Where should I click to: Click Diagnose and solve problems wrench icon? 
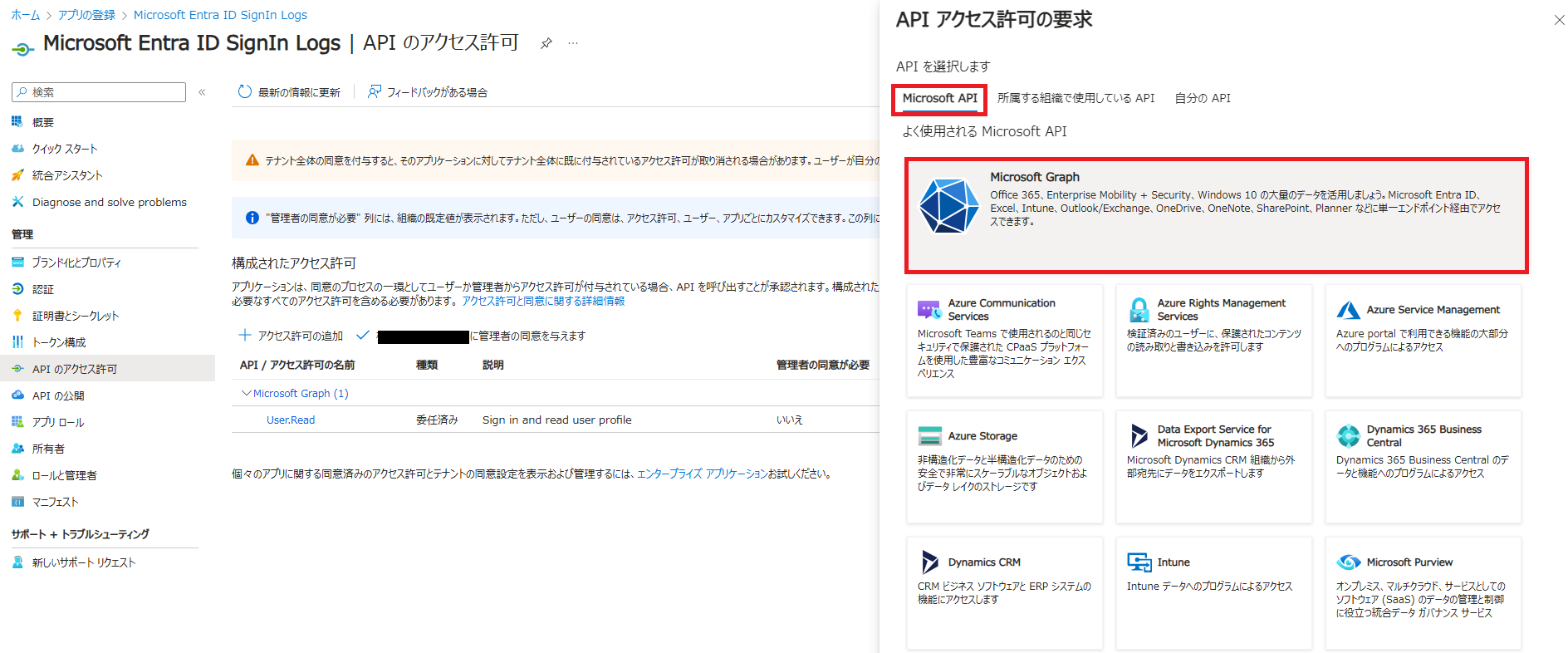point(17,202)
